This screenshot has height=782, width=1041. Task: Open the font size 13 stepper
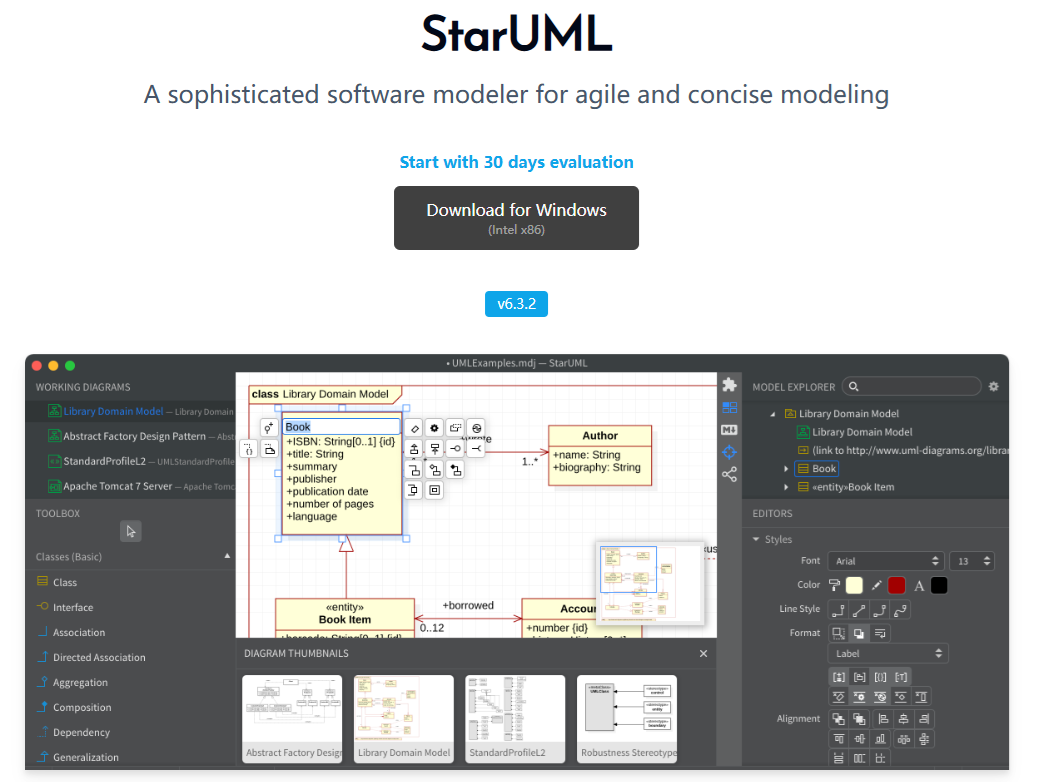(971, 561)
